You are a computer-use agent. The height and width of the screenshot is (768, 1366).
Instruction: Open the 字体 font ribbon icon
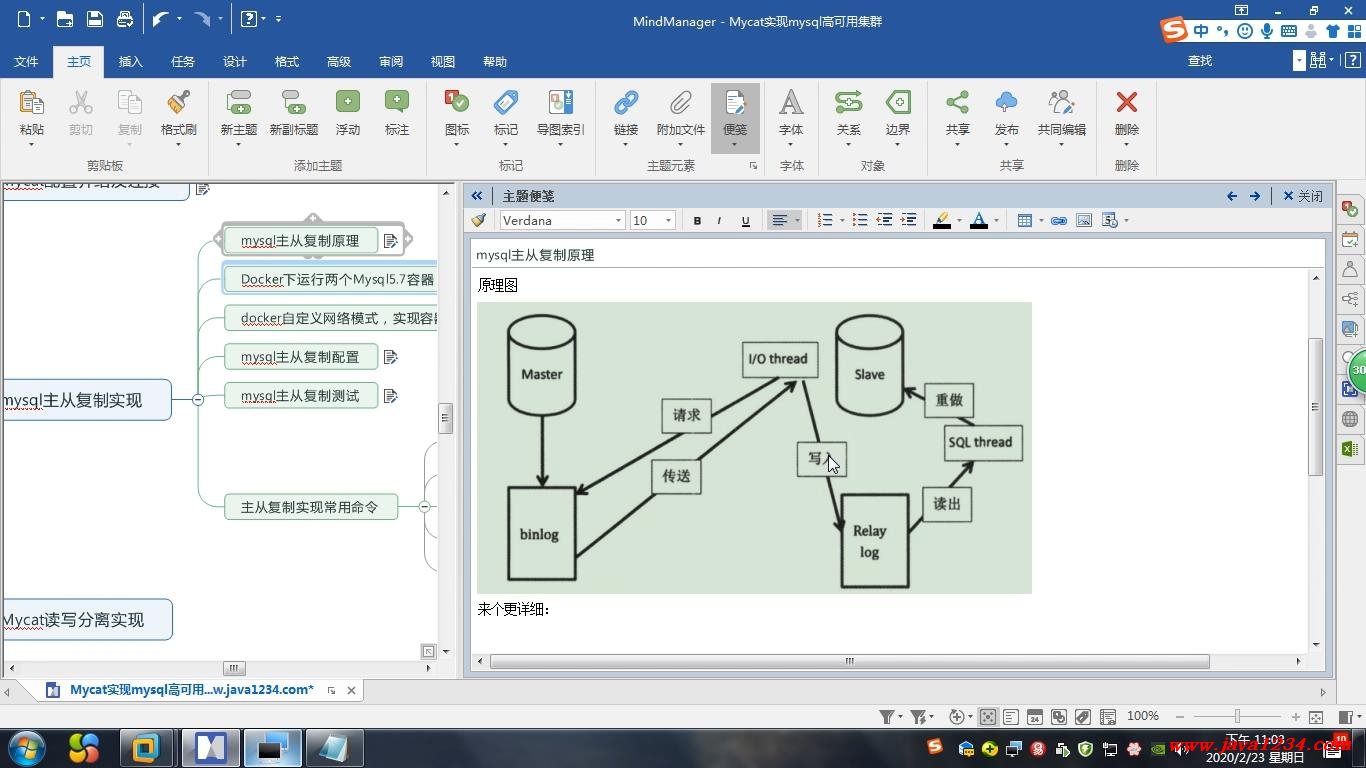(791, 104)
